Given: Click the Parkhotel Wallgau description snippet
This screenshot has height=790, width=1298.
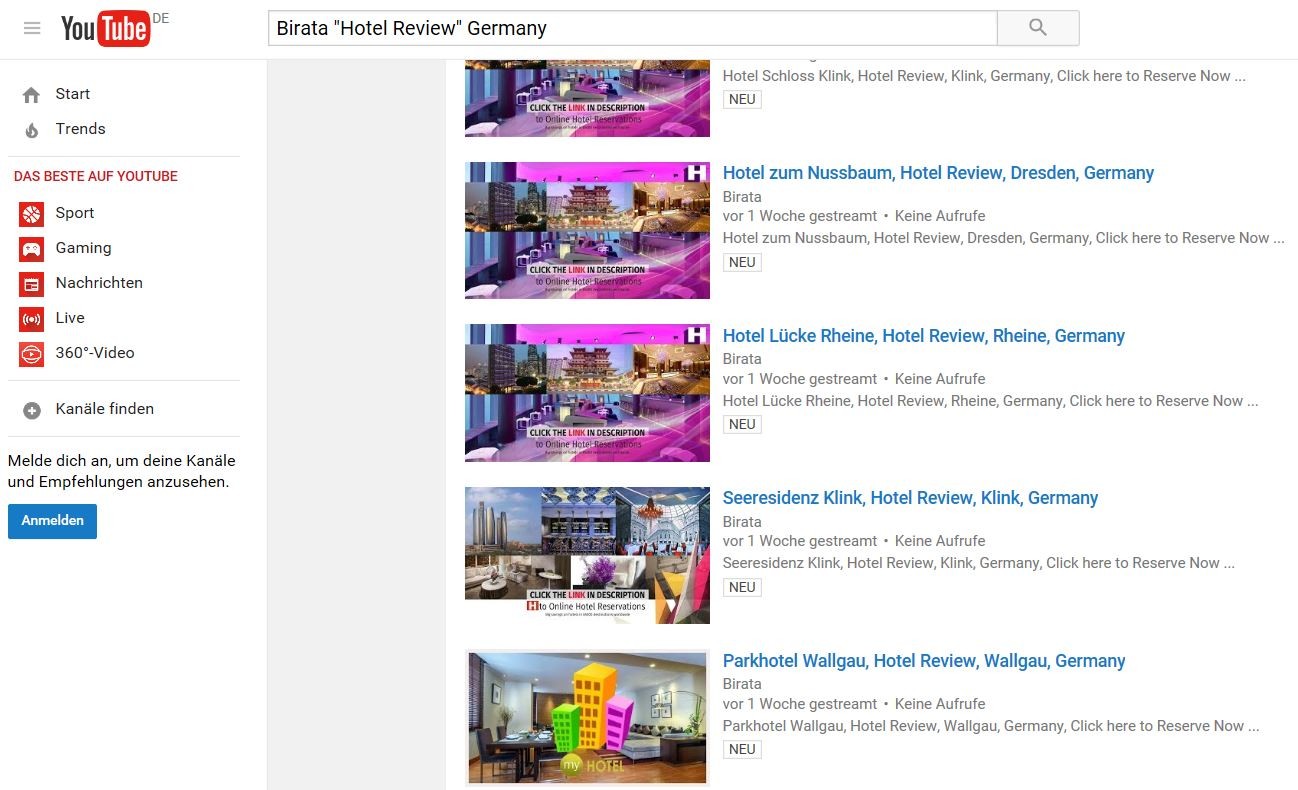Looking at the screenshot, I should [991, 726].
